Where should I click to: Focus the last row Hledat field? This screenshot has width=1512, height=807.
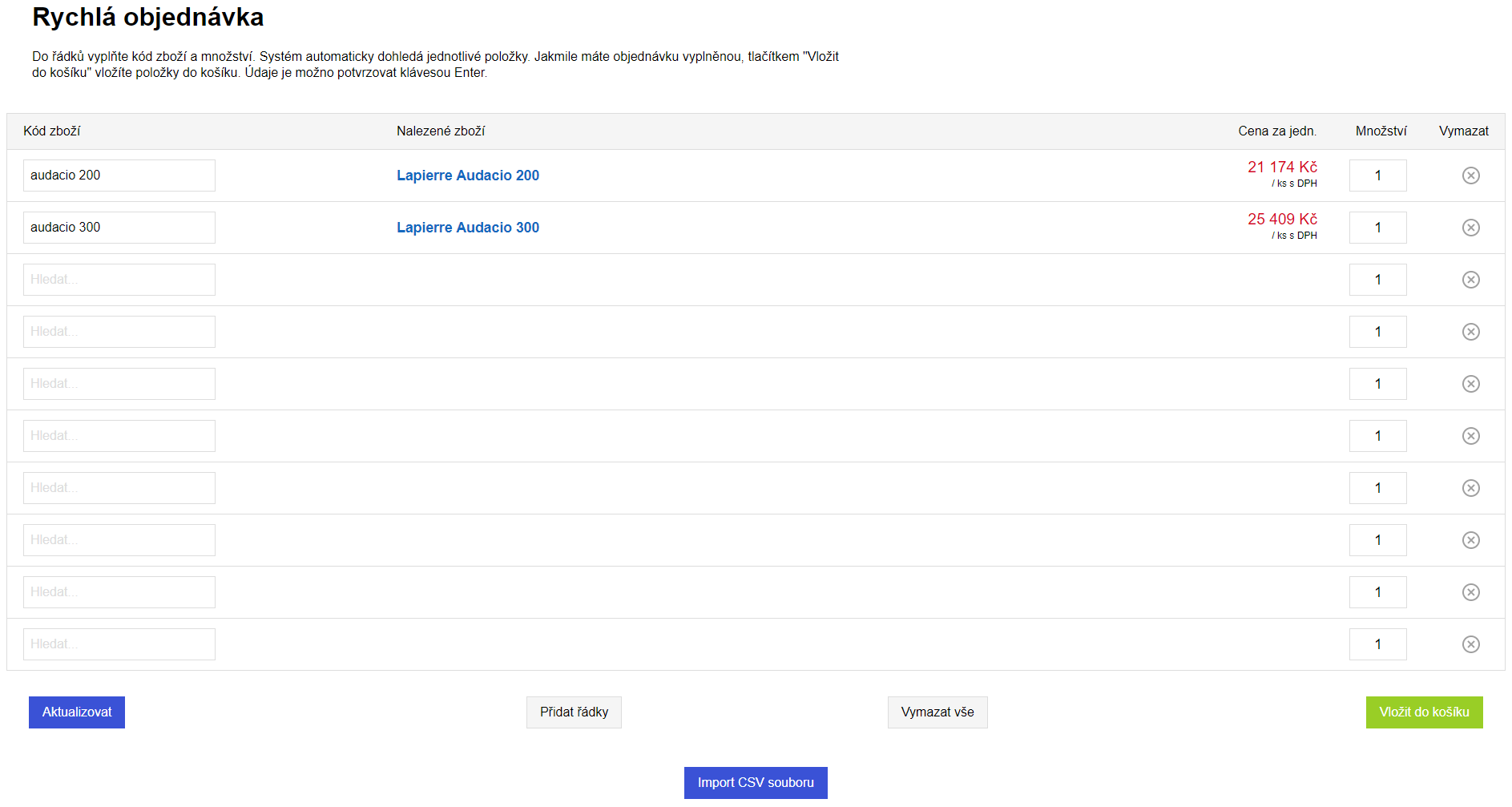(x=119, y=644)
